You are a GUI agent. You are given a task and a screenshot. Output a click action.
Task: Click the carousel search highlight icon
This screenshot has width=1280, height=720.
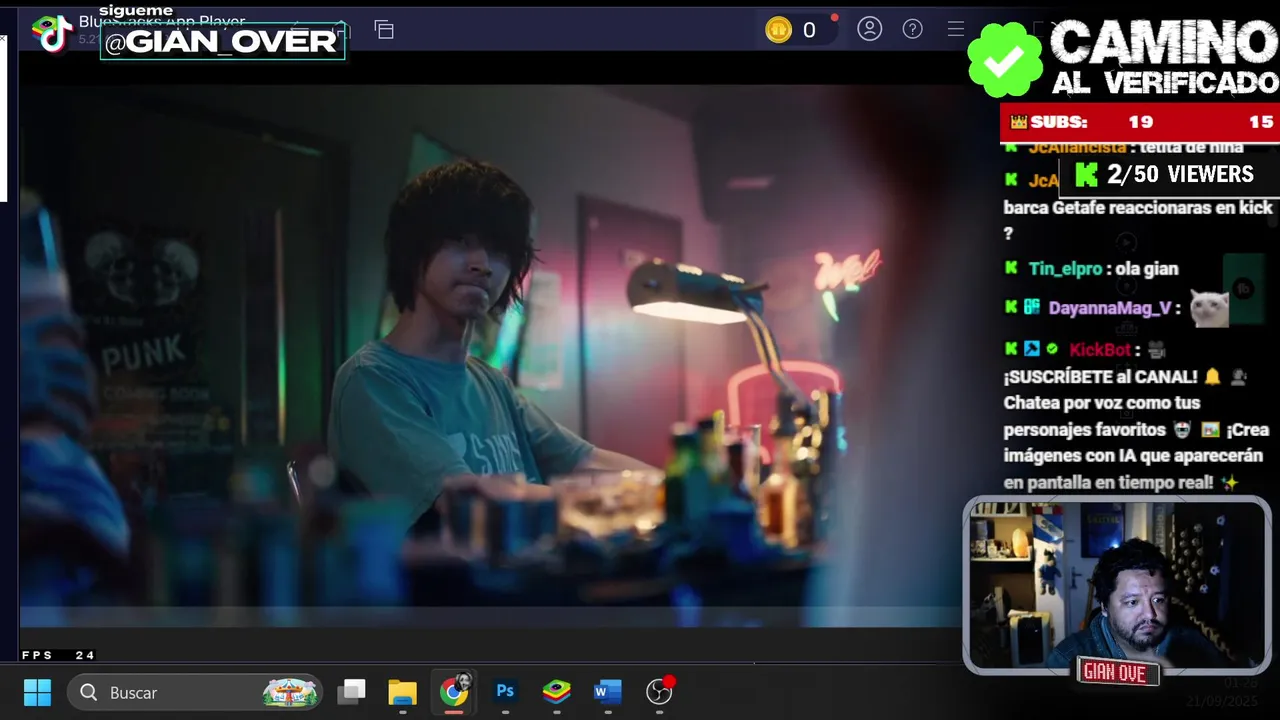click(x=290, y=692)
